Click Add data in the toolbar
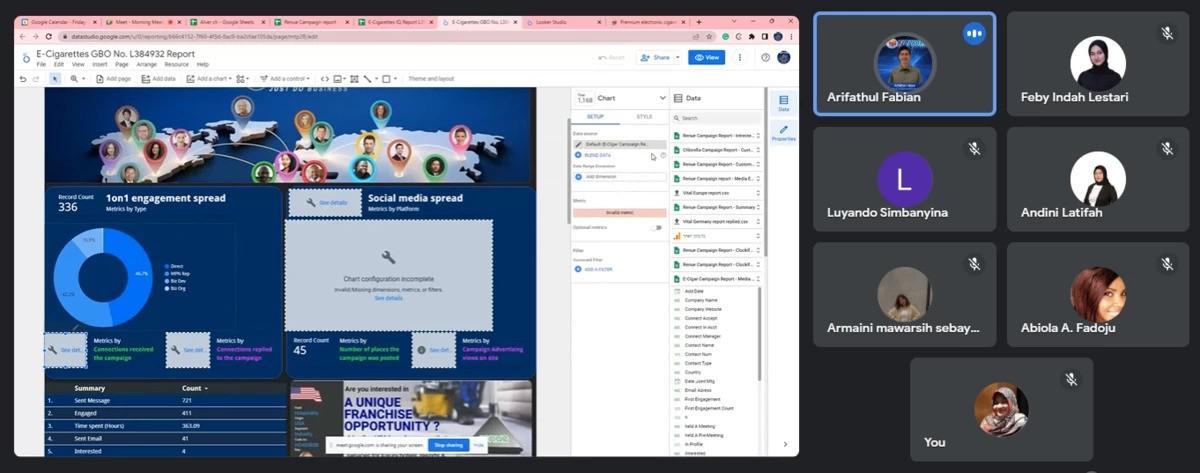Image resolution: width=1200 pixels, height=473 pixels. 159,79
